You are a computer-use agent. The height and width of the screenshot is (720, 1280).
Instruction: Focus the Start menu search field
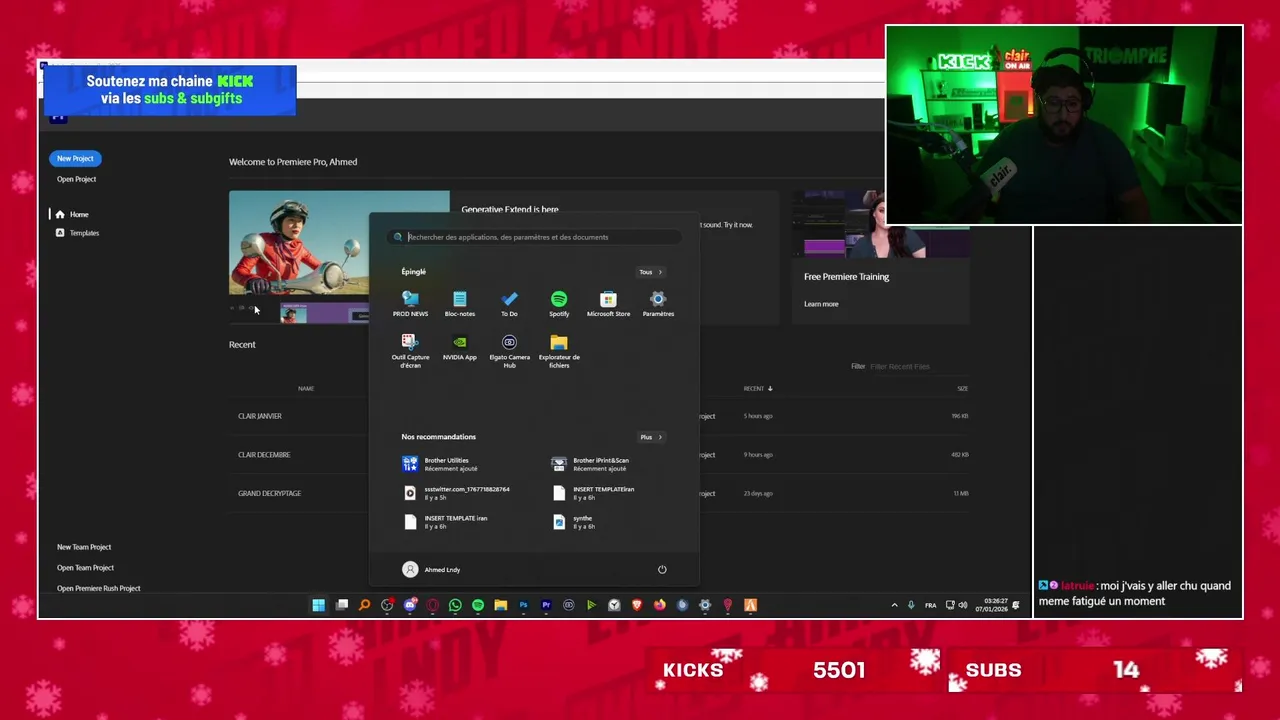tap(534, 237)
